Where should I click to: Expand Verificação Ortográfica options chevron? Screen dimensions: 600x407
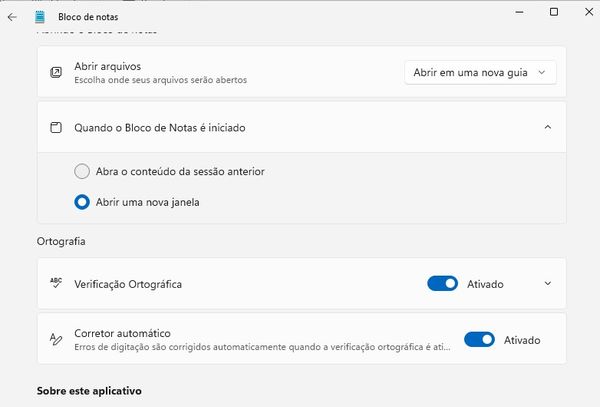coord(548,283)
